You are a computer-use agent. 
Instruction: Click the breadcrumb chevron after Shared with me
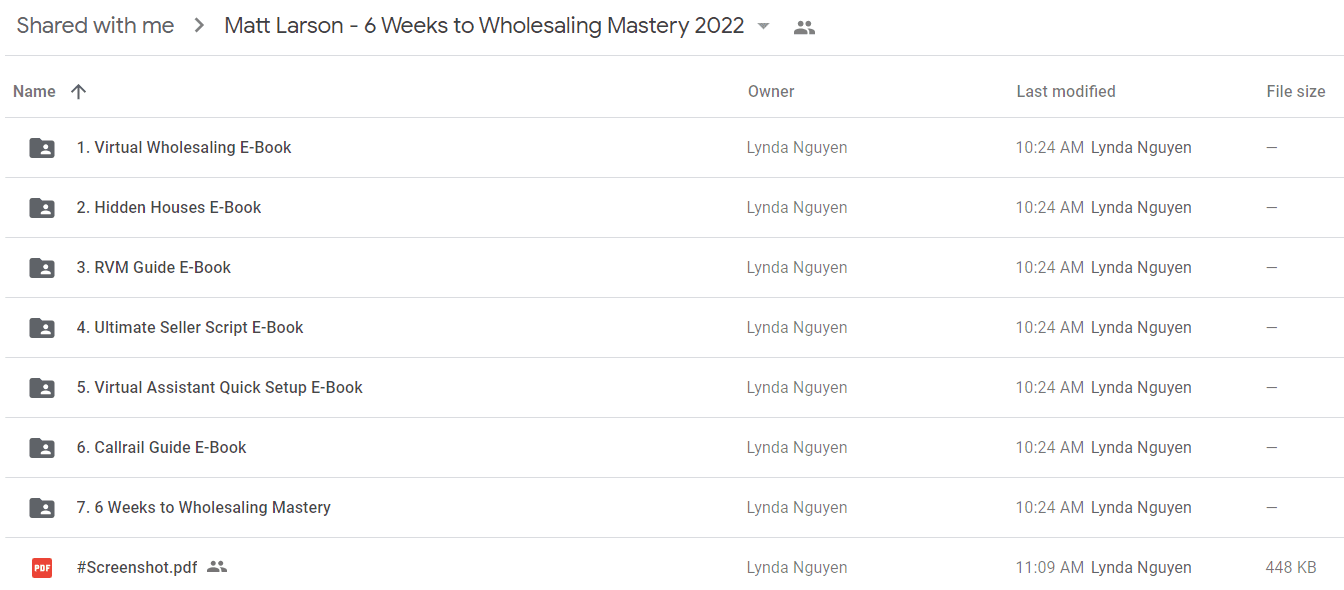[x=200, y=26]
